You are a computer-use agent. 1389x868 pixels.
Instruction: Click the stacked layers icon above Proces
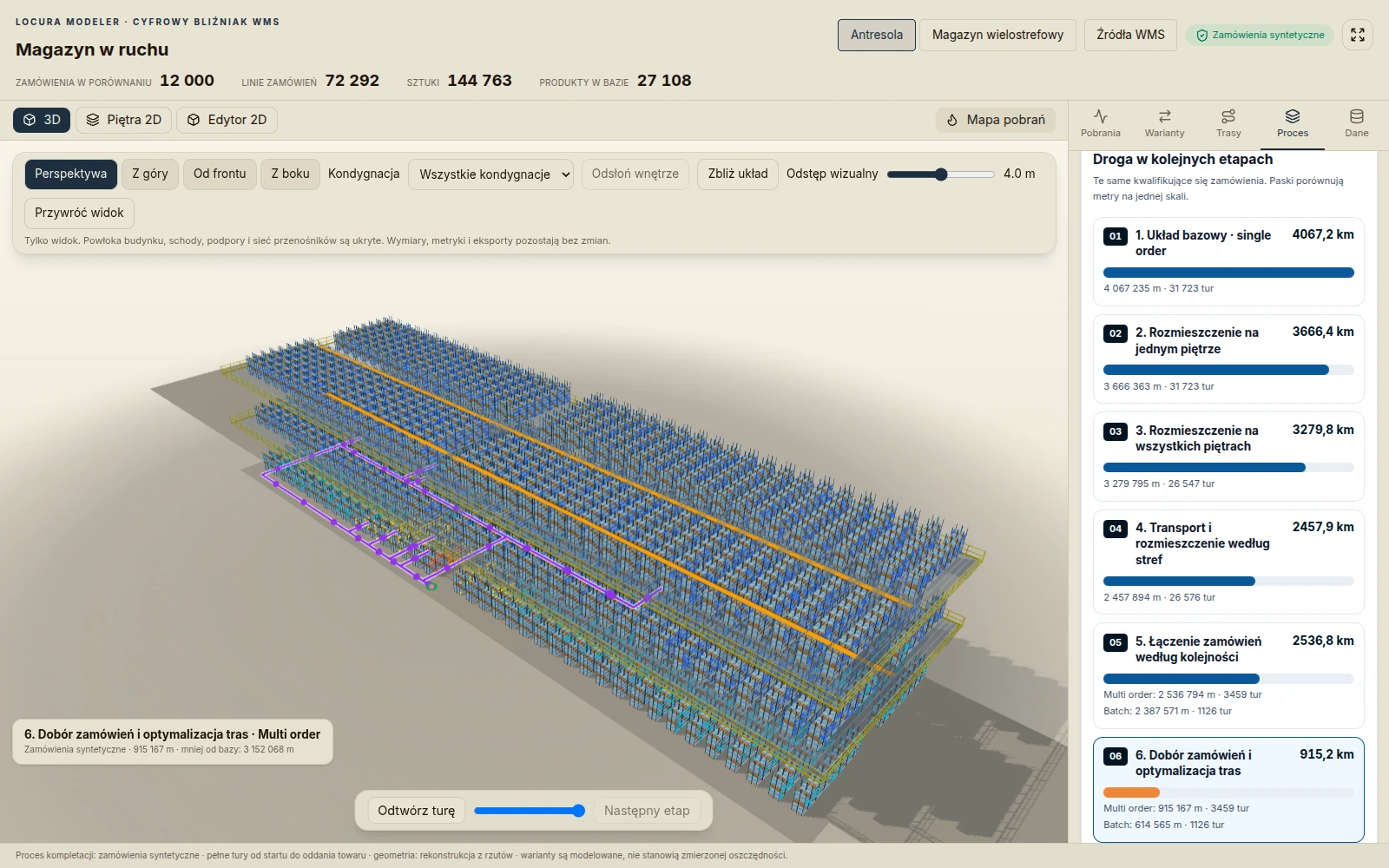tap(1293, 116)
